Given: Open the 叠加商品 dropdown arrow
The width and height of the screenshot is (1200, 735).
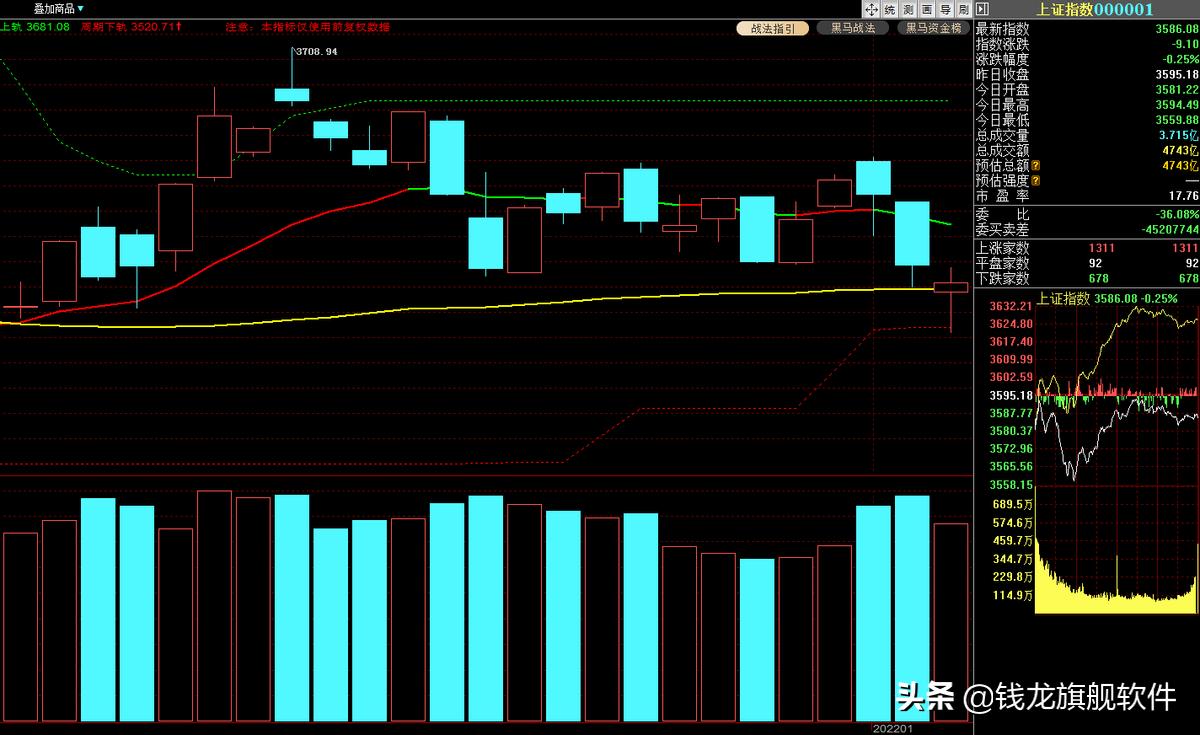Looking at the screenshot, I should coord(81,8).
